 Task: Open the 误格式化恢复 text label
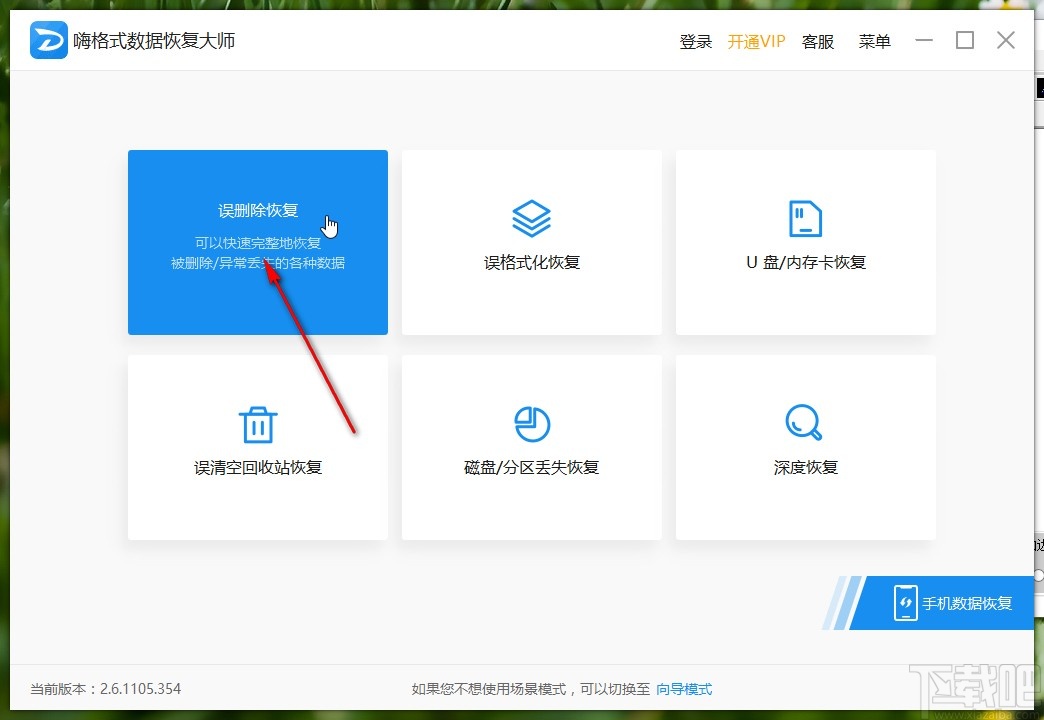pyautogui.click(x=532, y=262)
